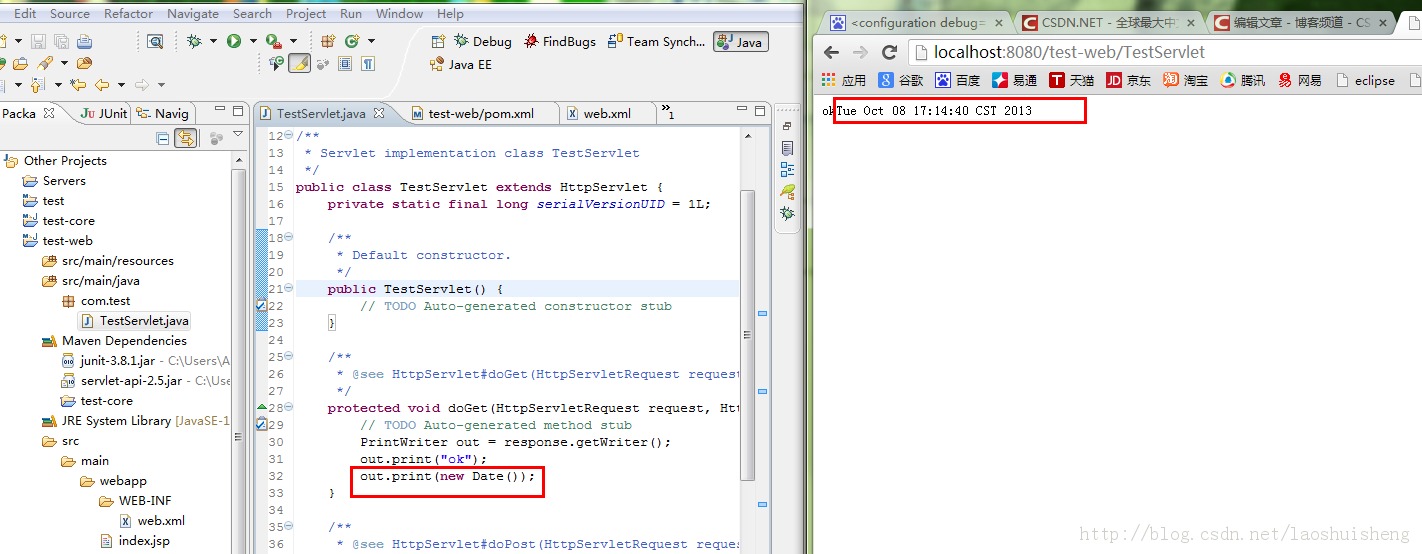The image size is (1422, 554).
Task: Click the Save All icon
Action: [x=61, y=41]
